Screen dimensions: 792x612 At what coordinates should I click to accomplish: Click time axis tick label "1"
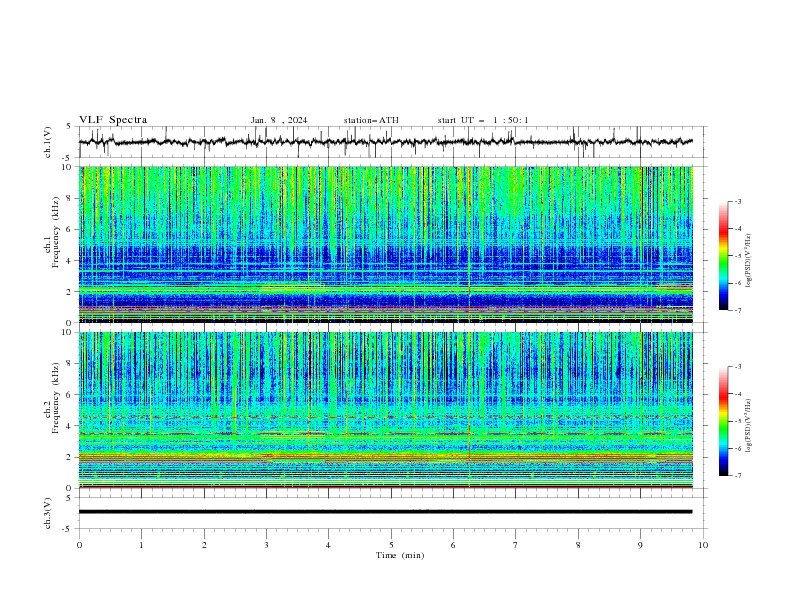pos(141,545)
